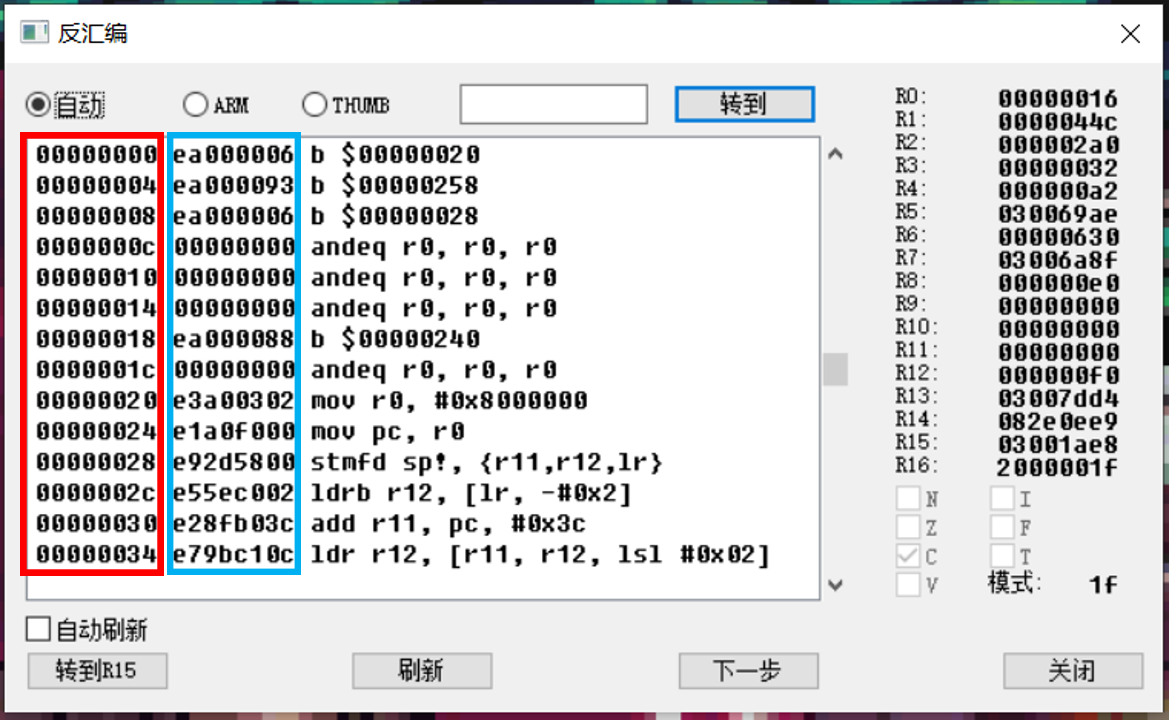
Task: Click the disassembly window title icon
Action: 34,33
